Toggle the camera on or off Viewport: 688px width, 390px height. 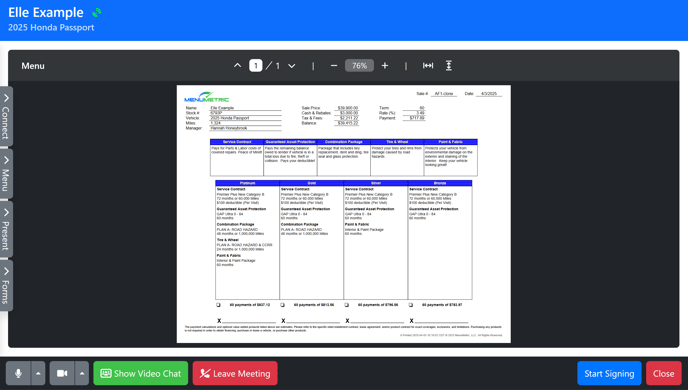pos(62,373)
